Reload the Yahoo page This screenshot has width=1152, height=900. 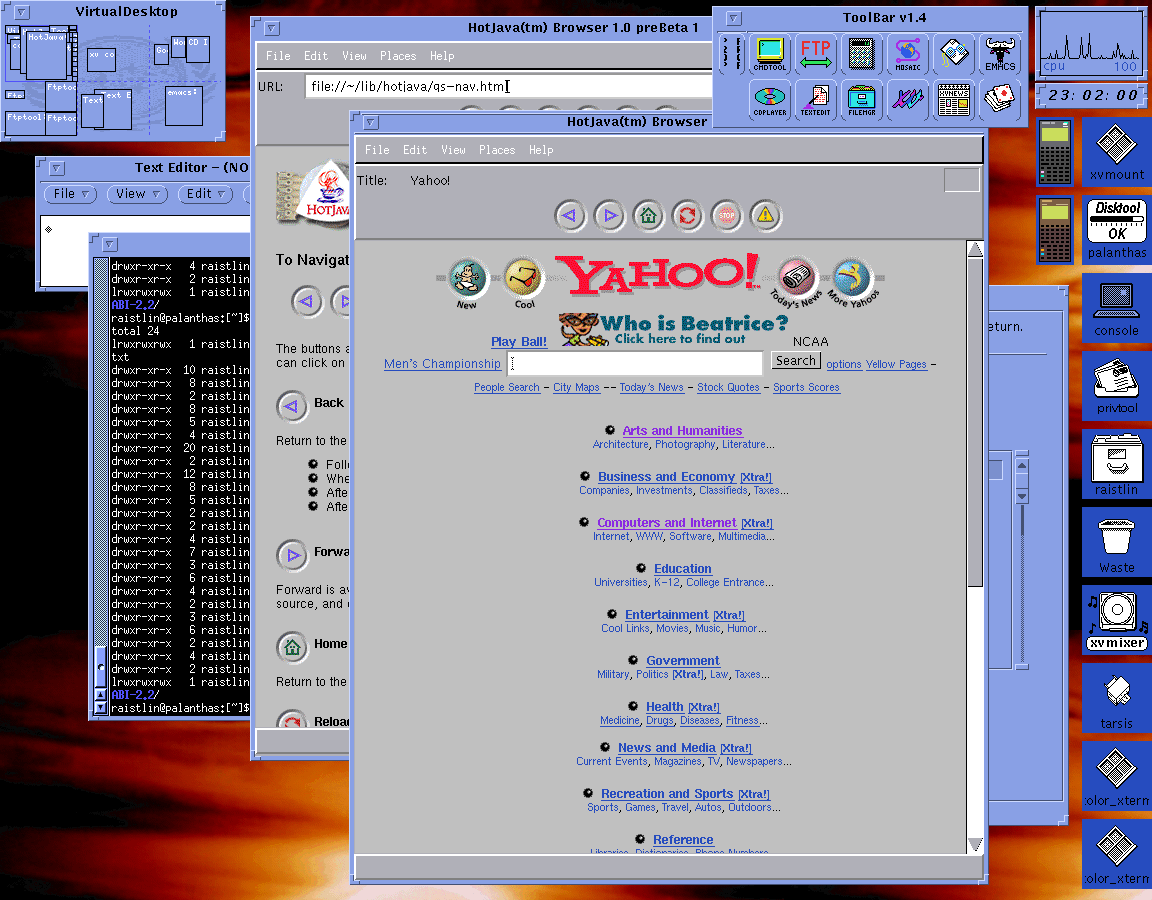(x=688, y=216)
